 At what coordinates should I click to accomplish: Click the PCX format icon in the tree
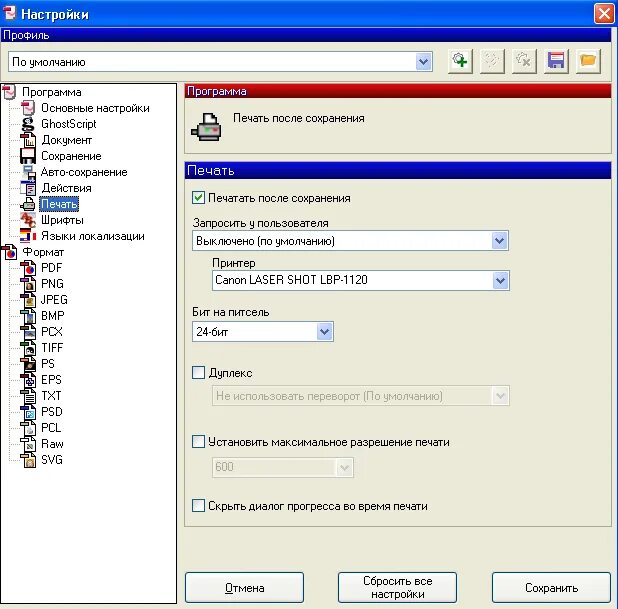click(x=28, y=332)
